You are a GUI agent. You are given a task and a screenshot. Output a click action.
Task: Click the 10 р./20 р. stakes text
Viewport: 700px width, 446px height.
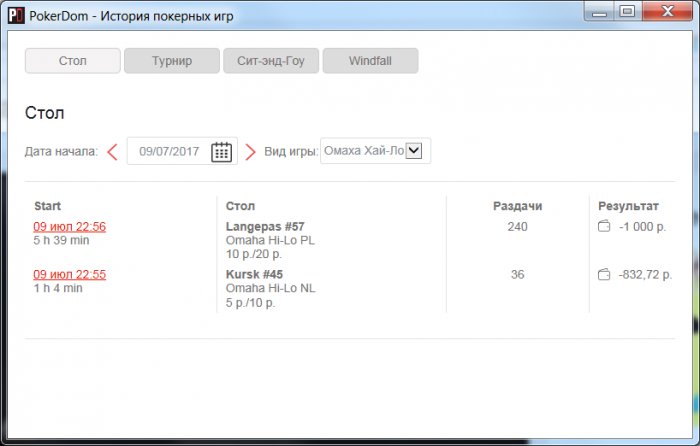tap(254, 254)
